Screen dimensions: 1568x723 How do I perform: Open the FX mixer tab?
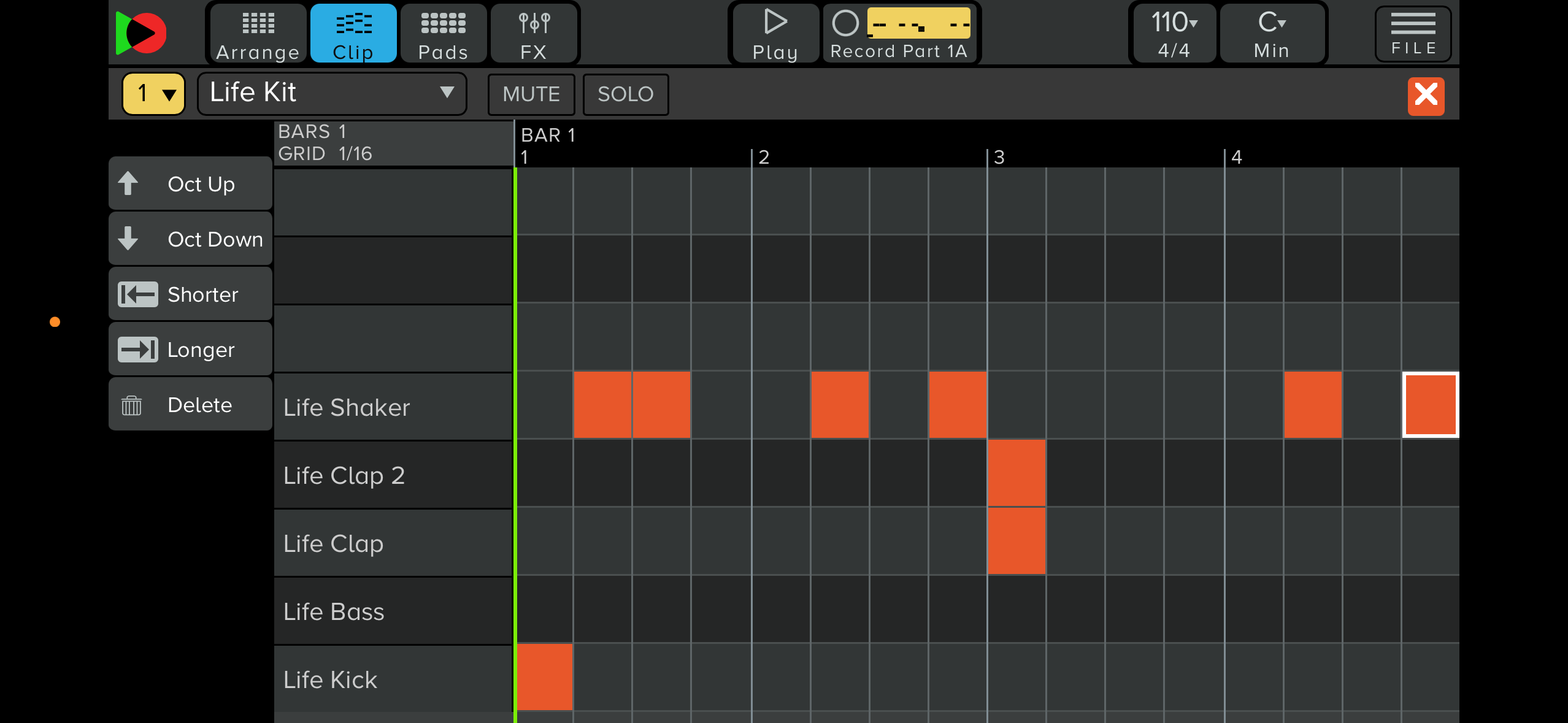(x=534, y=33)
